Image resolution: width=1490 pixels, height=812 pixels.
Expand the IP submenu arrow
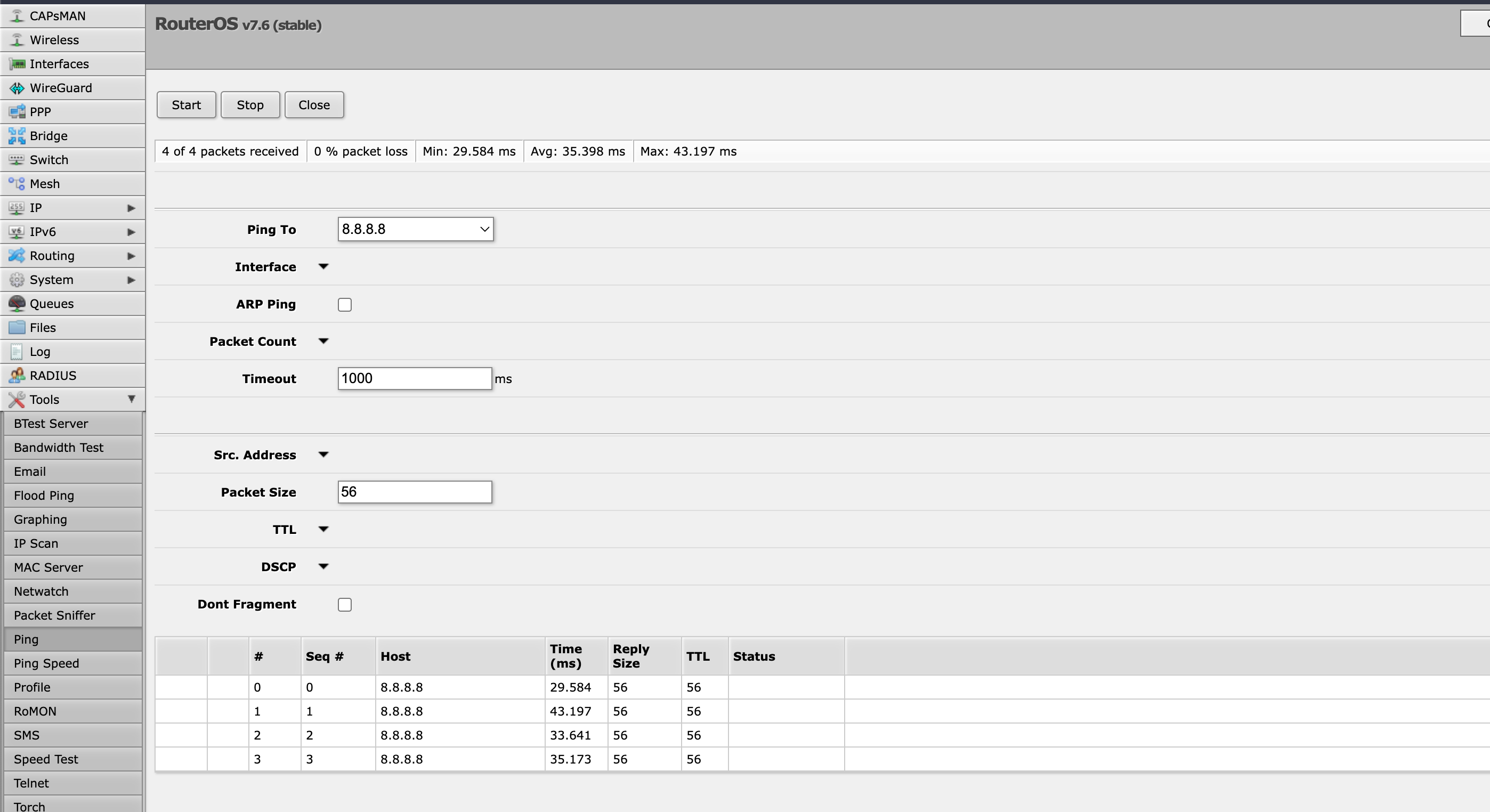tap(131, 208)
